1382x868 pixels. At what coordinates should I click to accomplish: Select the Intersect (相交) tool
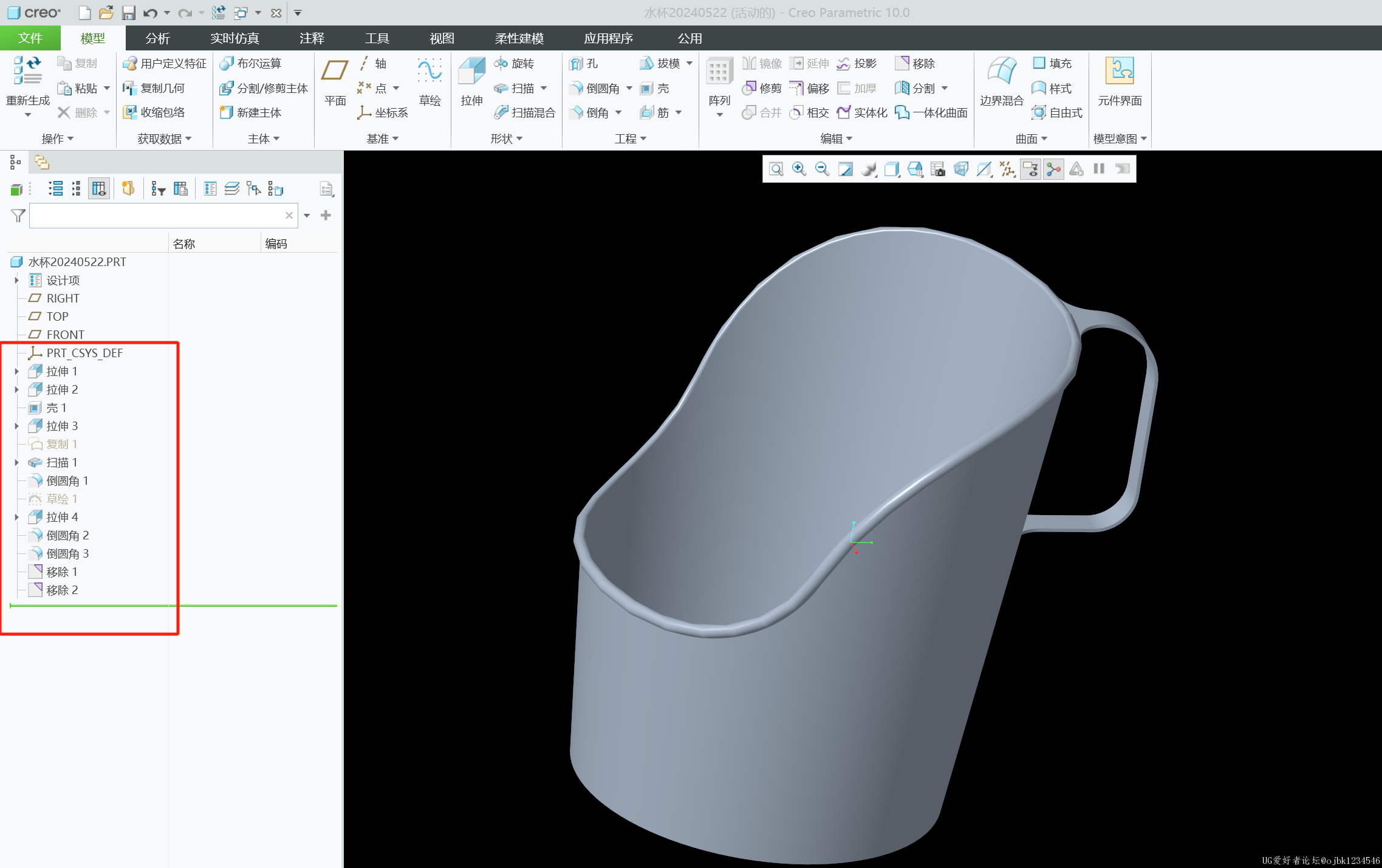tap(809, 113)
